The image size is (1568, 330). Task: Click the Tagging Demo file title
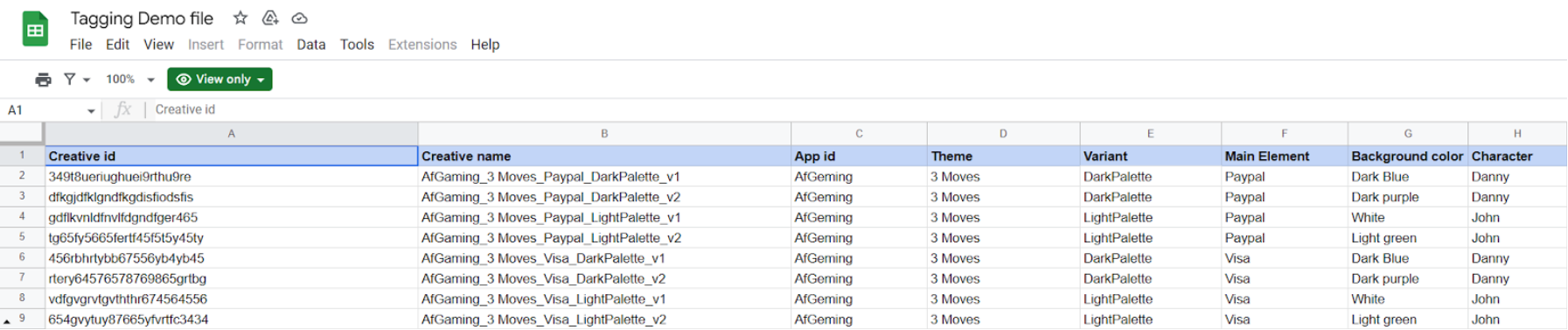142,18
